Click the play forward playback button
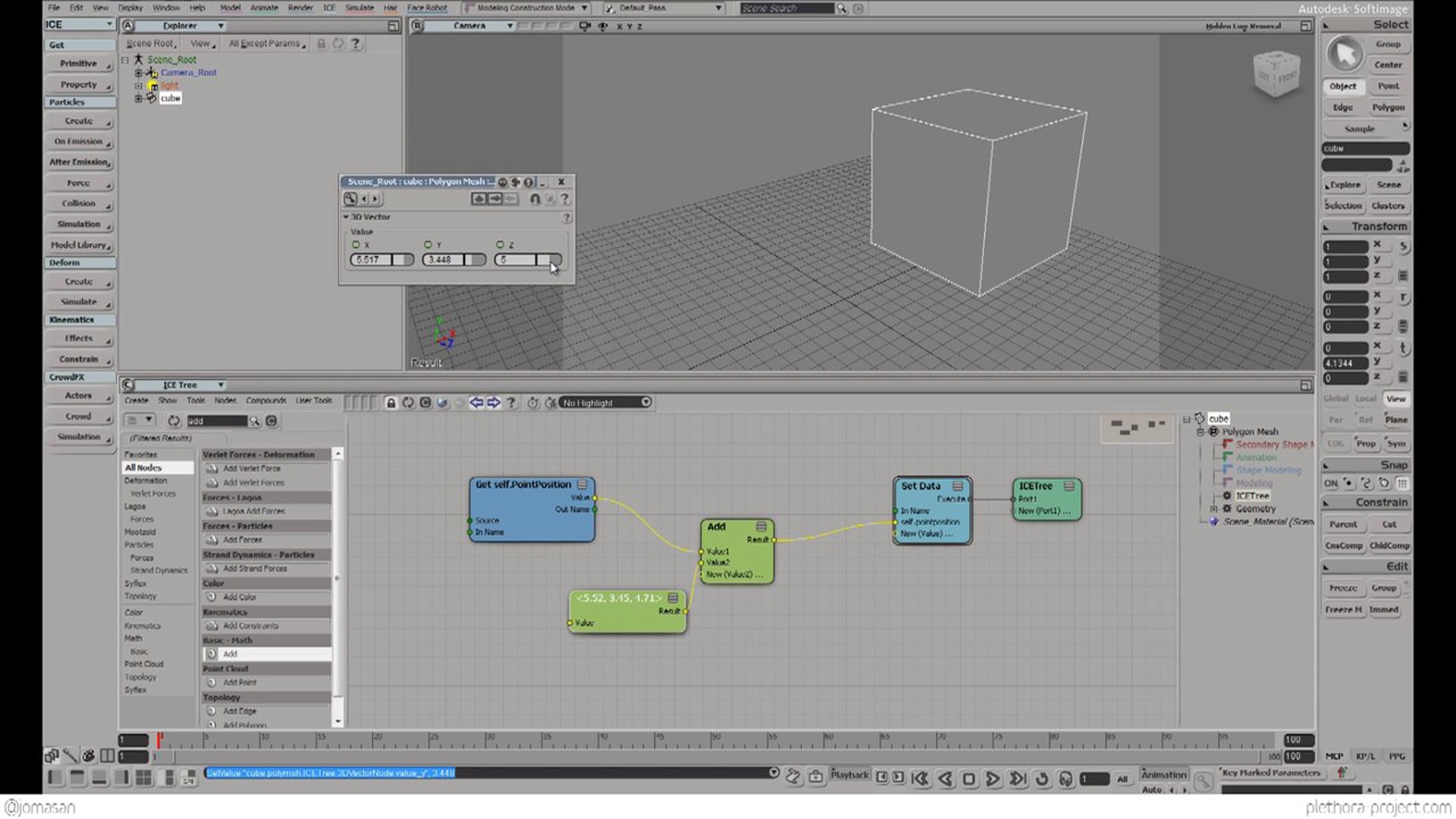The height and width of the screenshot is (819, 1456). pyautogui.click(x=993, y=779)
